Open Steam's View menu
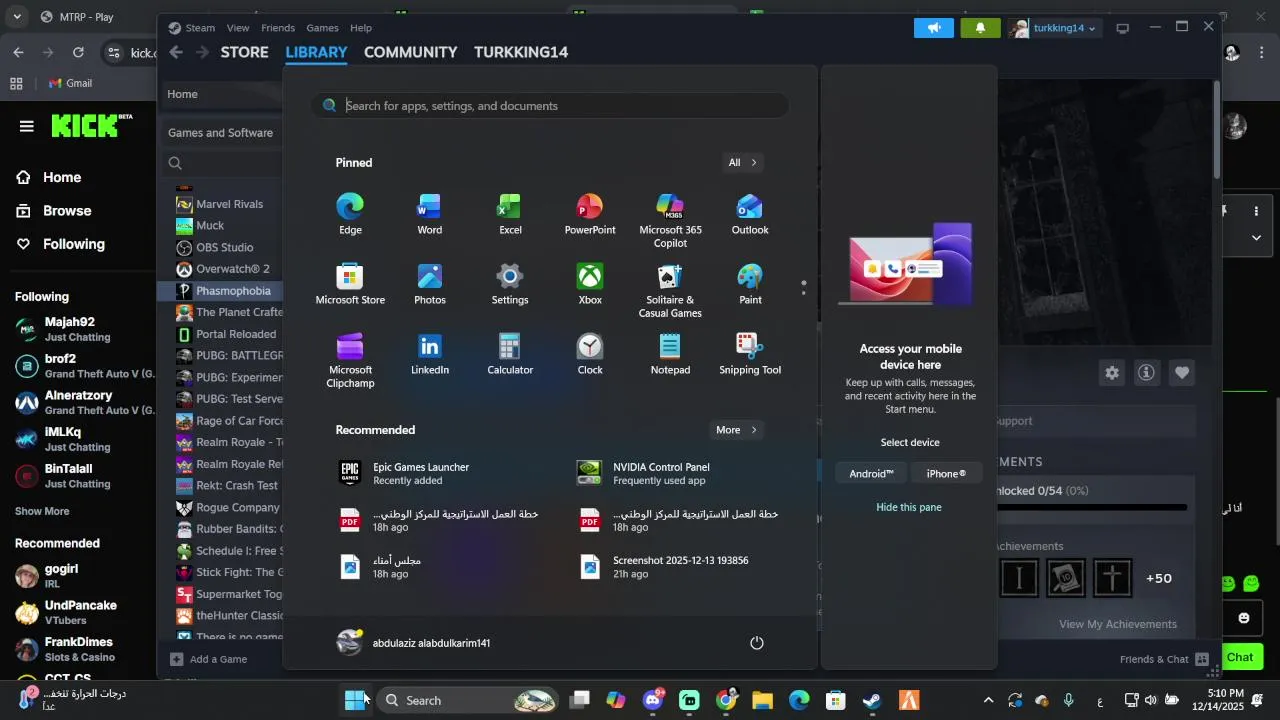1280x720 pixels. [x=238, y=28]
